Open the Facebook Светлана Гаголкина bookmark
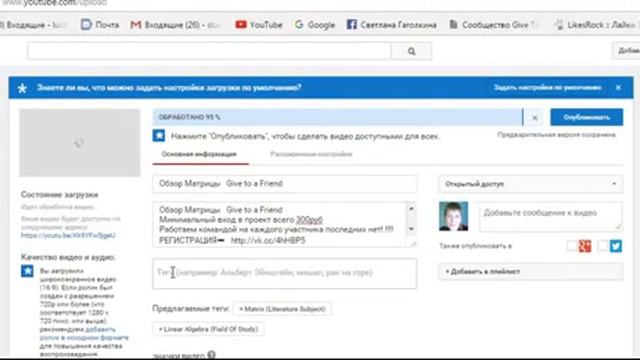Viewport: 640px width, 360px height. pyautogui.click(x=391, y=25)
